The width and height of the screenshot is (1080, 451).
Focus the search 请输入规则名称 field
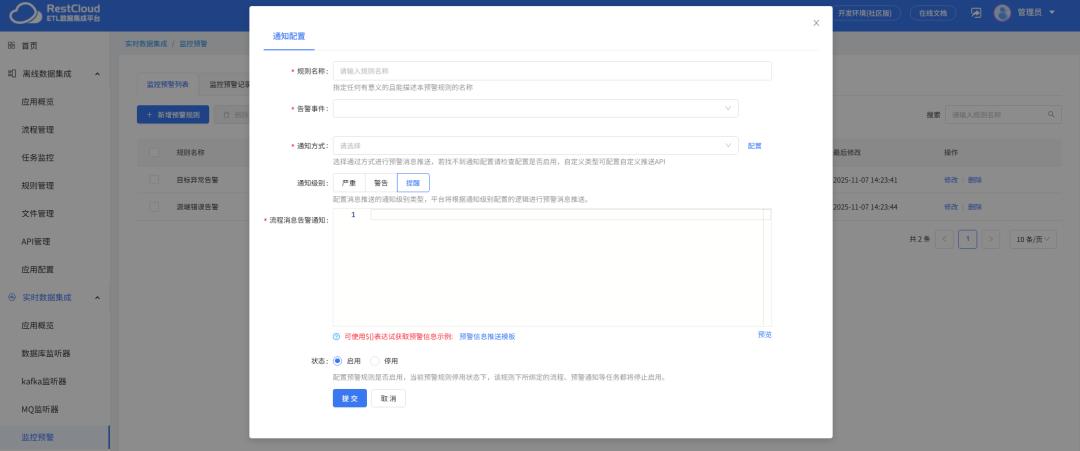[x=1003, y=114]
